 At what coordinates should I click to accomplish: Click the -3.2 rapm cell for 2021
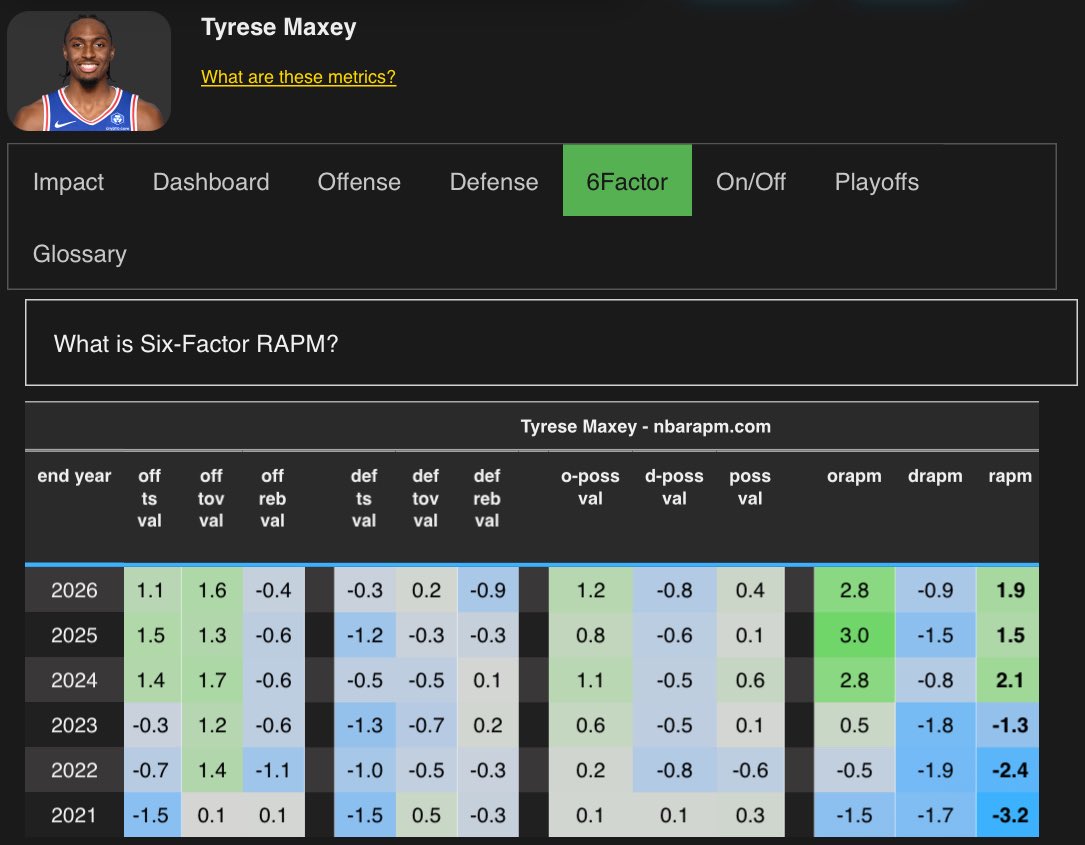pos(1008,815)
